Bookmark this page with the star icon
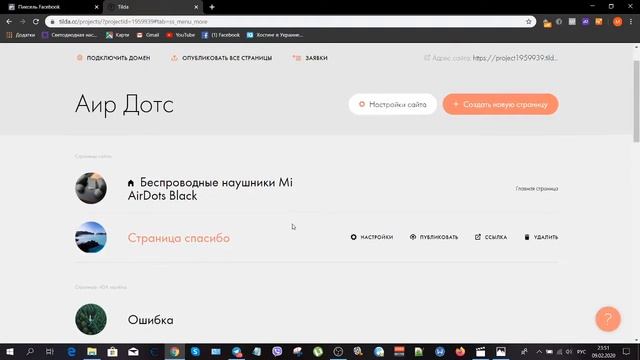The width and height of the screenshot is (640, 360). point(529,22)
